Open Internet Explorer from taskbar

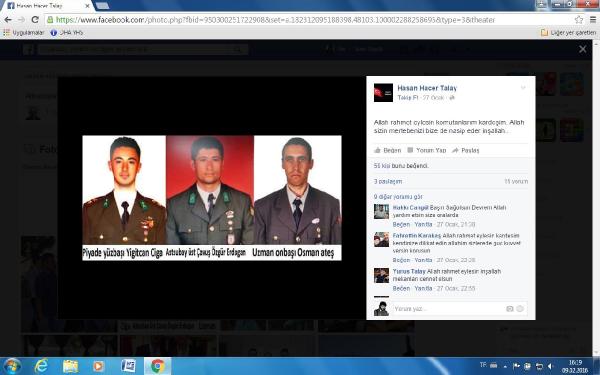point(41,366)
